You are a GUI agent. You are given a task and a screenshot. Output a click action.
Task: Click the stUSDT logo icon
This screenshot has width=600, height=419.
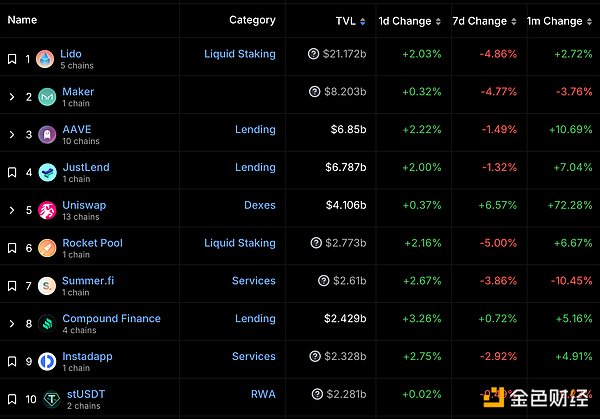click(47, 399)
